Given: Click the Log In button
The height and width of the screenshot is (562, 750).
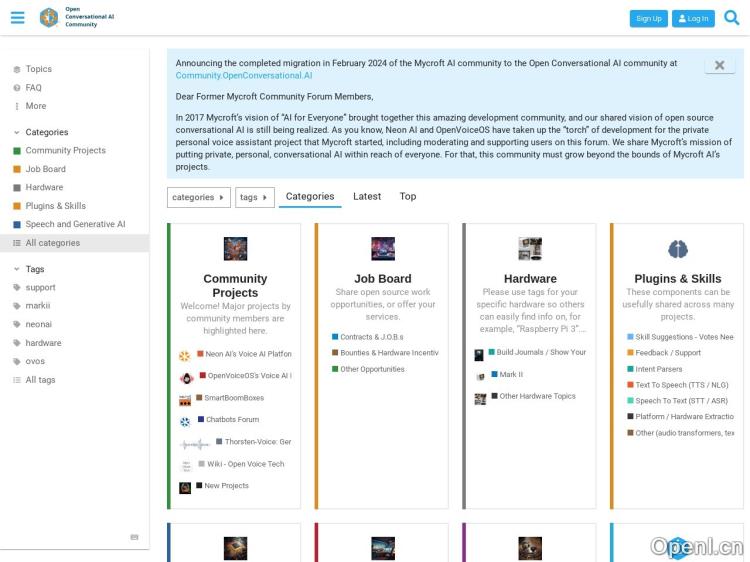Looking at the screenshot, I should 693,18.
